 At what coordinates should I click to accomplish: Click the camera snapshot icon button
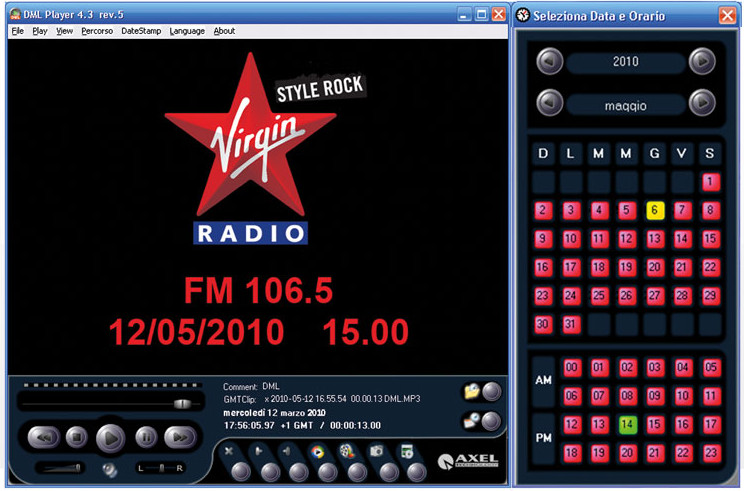pyautogui.click(x=378, y=452)
